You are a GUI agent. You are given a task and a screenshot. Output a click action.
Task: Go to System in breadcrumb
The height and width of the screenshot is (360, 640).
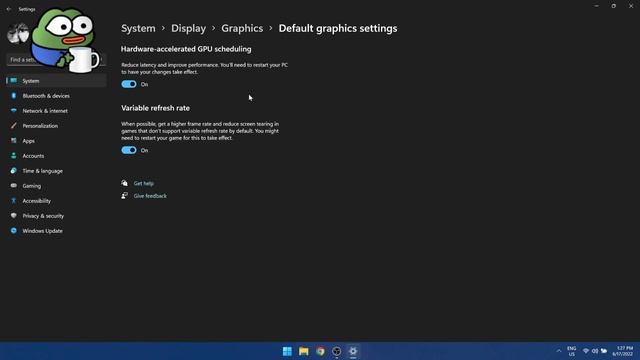click(138, 28)
